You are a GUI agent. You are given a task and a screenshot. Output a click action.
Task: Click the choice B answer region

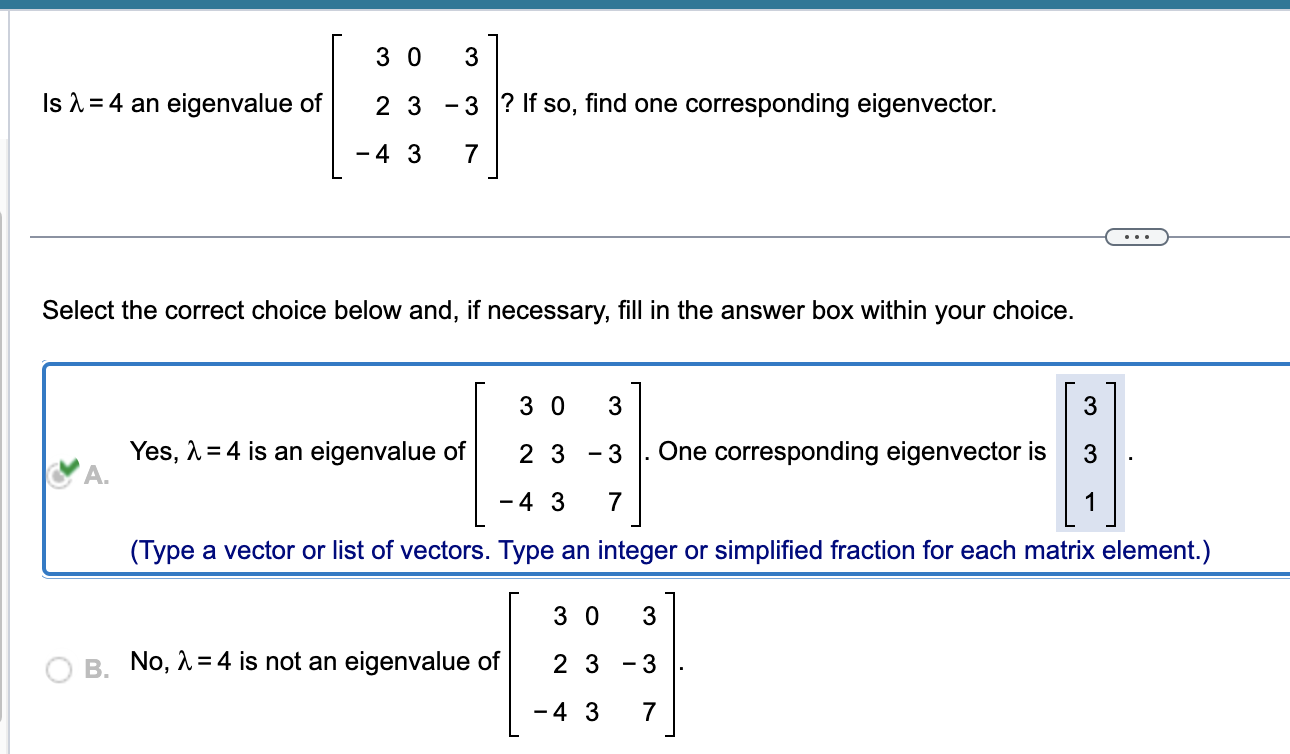tap(400, 663)
